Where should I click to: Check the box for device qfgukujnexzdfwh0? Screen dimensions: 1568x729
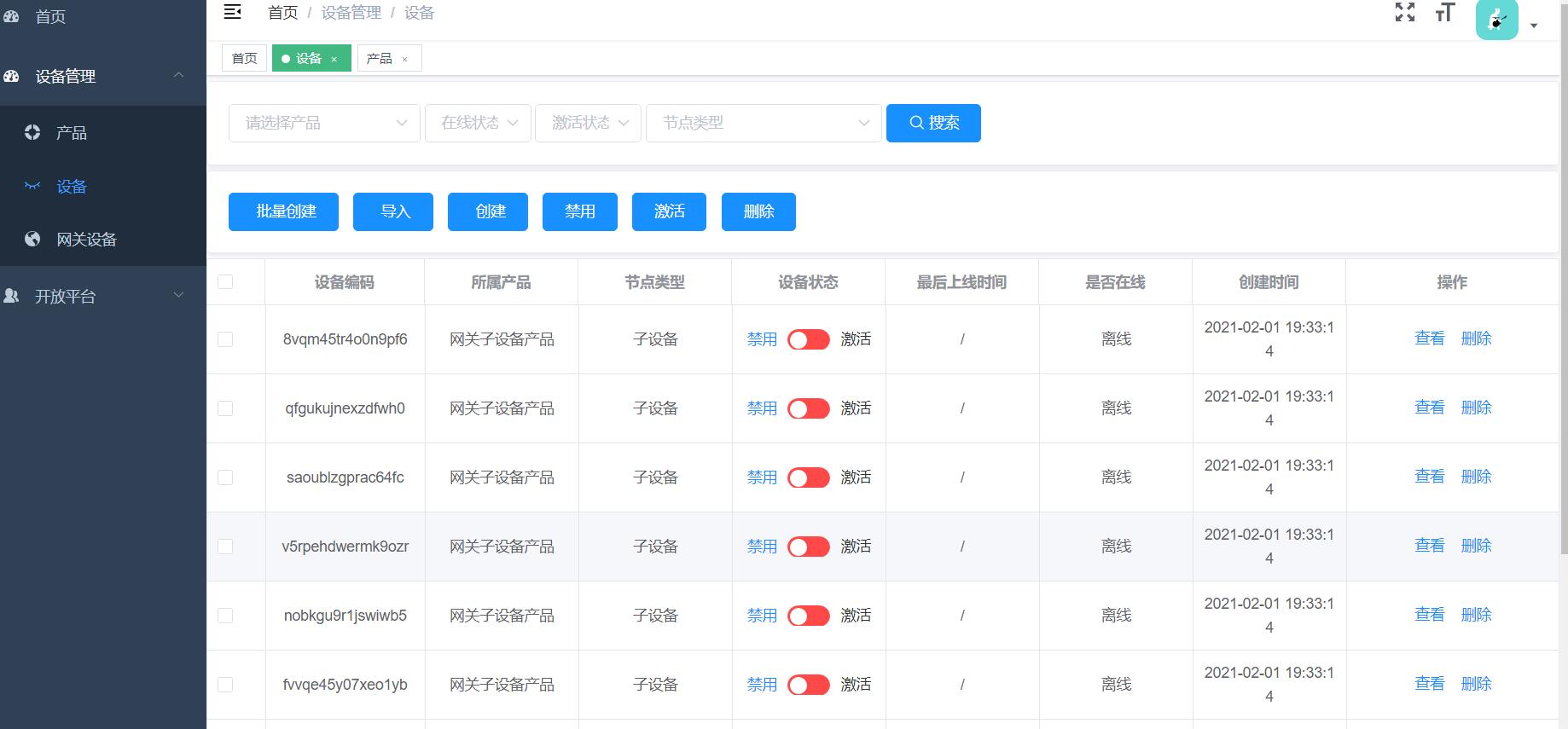[225, 408]
